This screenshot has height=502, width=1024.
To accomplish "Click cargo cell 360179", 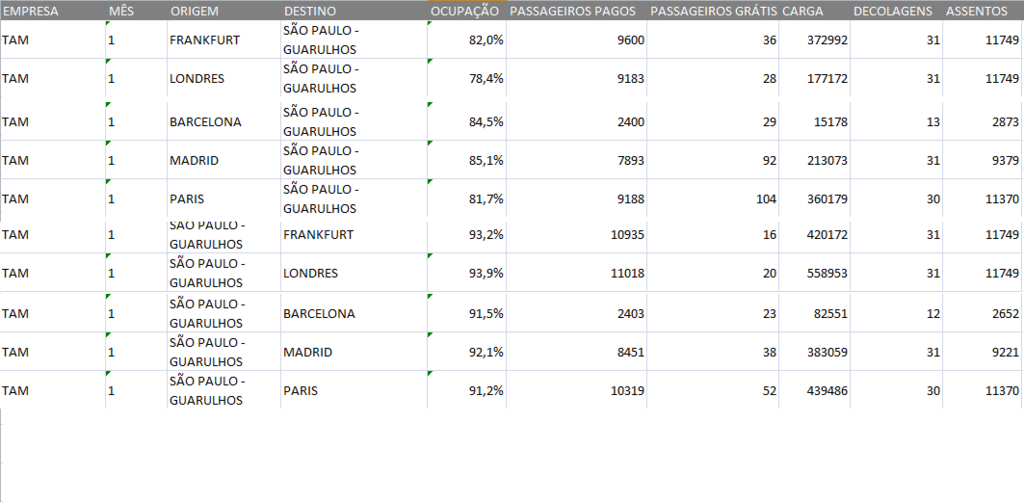I will 814,198.
